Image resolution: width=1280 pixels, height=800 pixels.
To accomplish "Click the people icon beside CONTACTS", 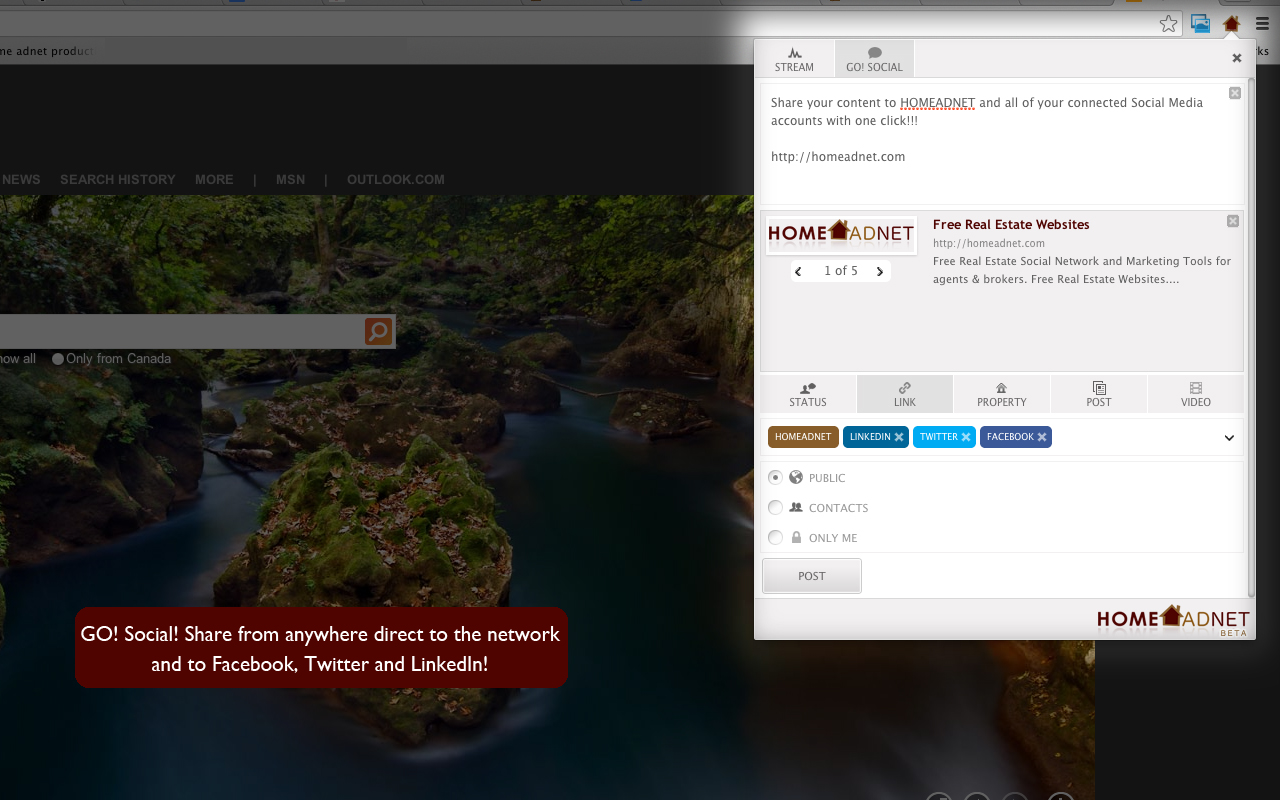I will tap(796, 507).
